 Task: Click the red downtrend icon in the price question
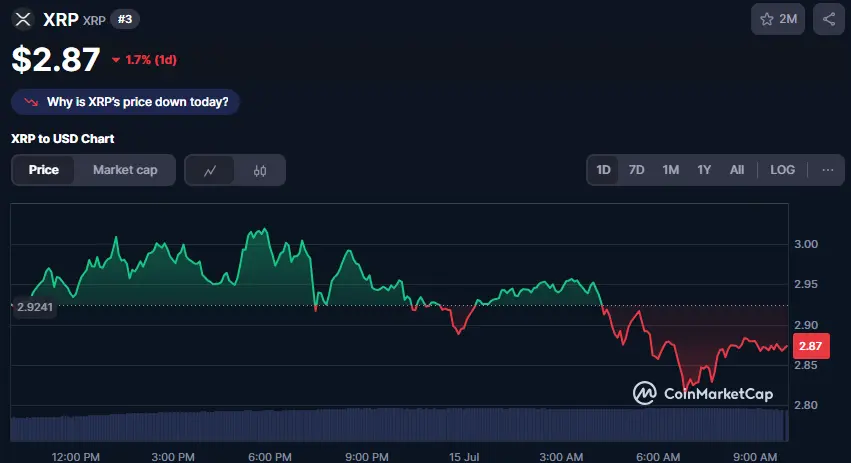point(31,102)
